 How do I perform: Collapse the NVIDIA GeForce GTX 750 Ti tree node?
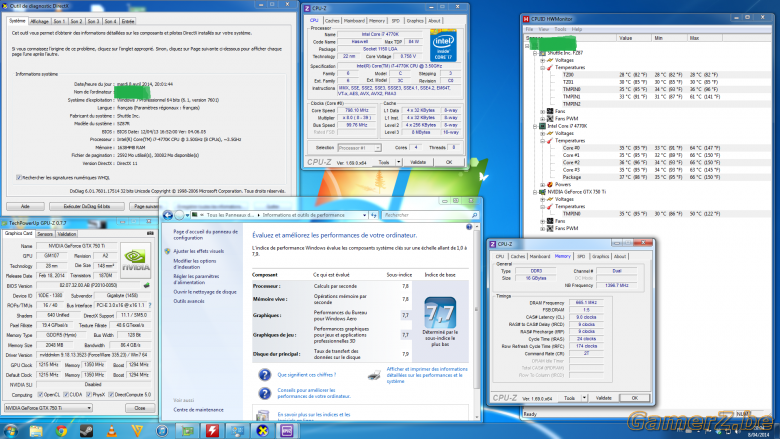coord(535,192)
